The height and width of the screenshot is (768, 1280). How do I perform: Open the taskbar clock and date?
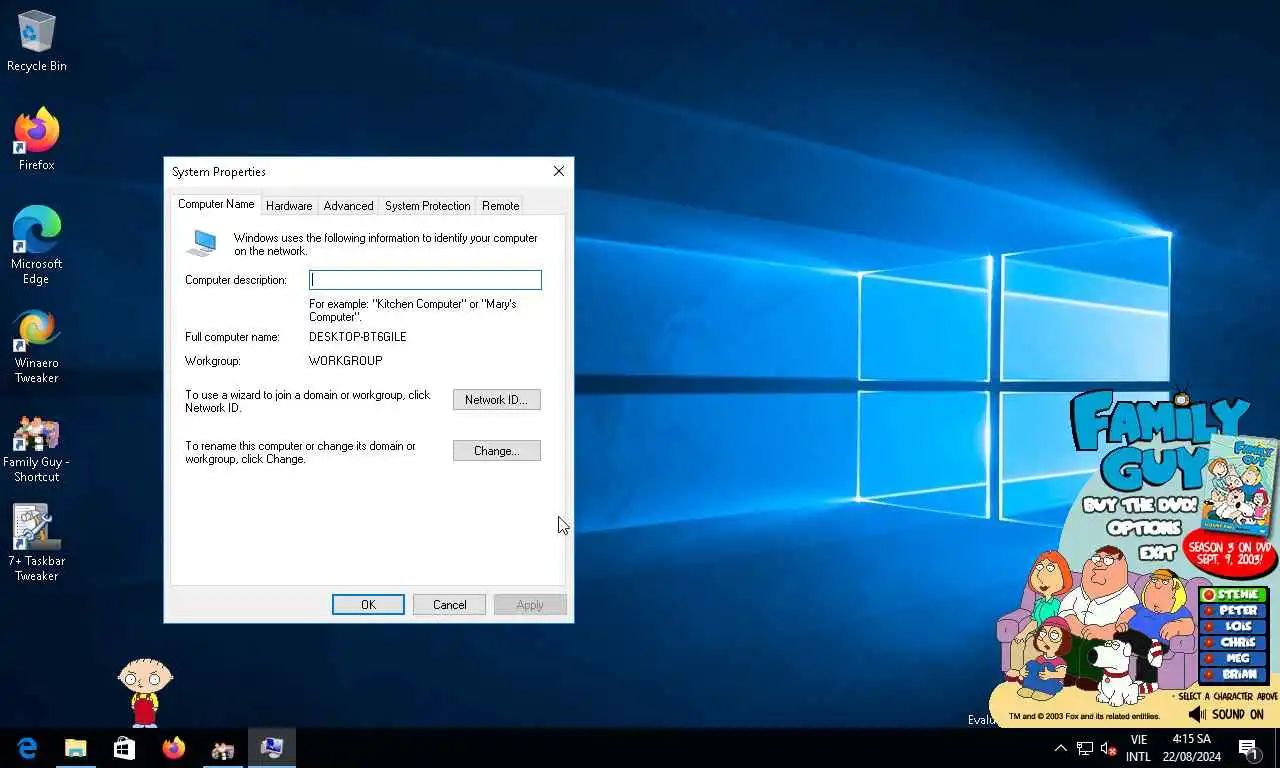tap(1191, 748)
